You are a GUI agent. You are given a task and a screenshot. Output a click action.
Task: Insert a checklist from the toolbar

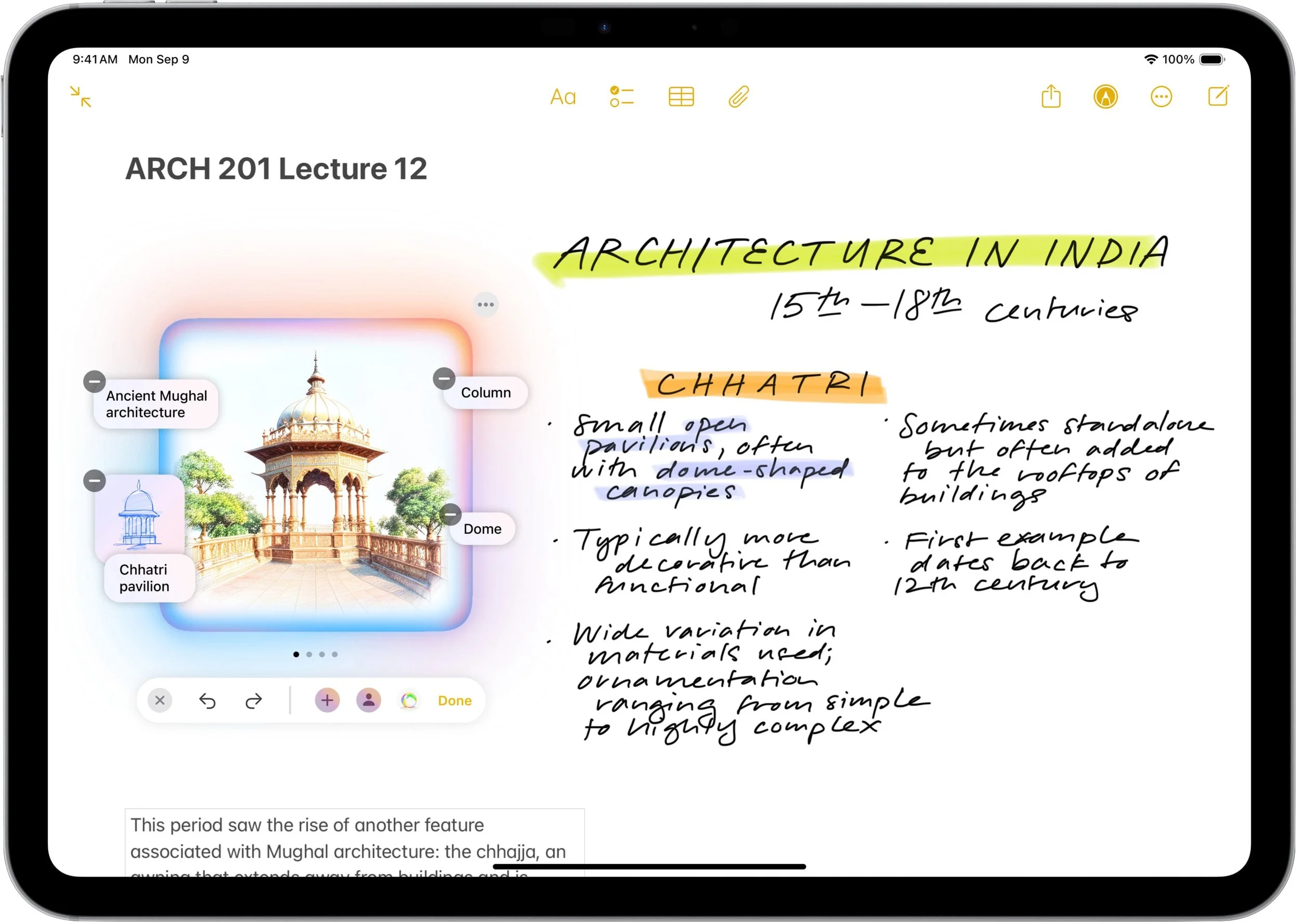click(621, 97)
